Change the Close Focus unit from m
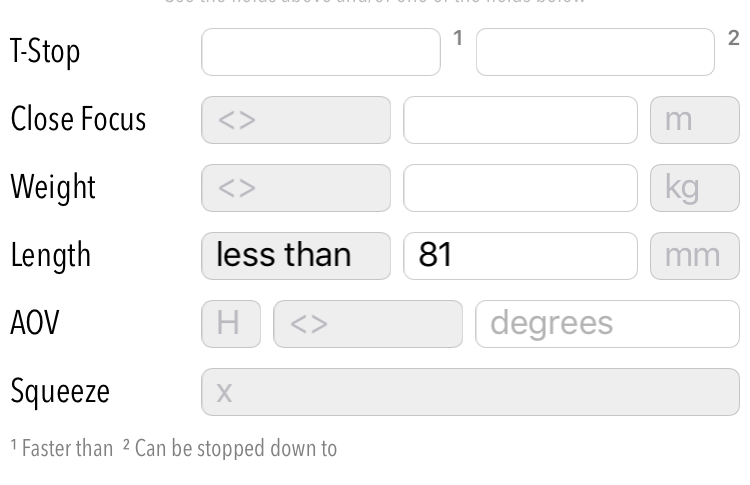 [695, 120]
